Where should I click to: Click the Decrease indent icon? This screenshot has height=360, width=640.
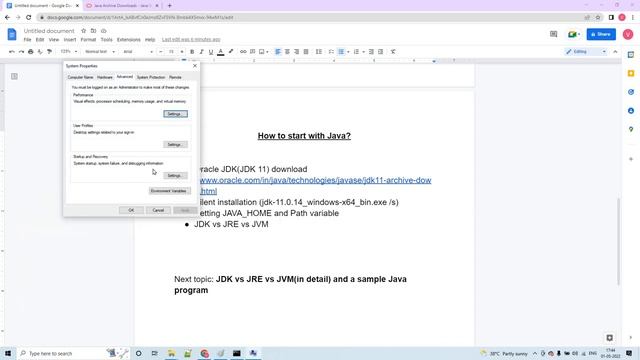coord(371,52)
